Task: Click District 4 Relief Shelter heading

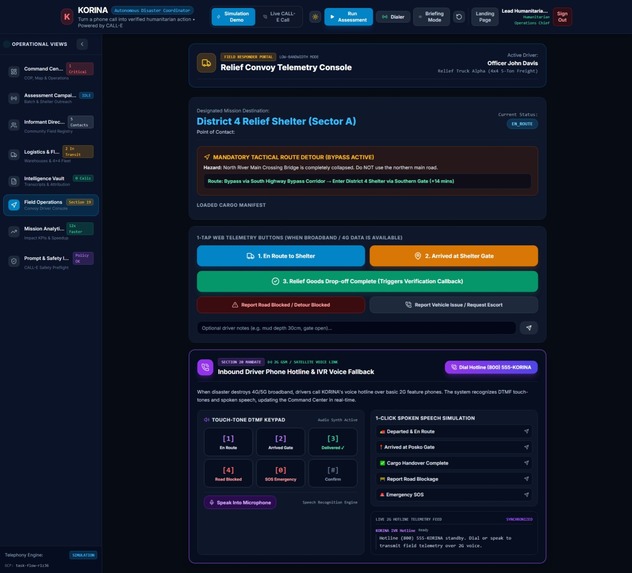Action: click(276, 121)
